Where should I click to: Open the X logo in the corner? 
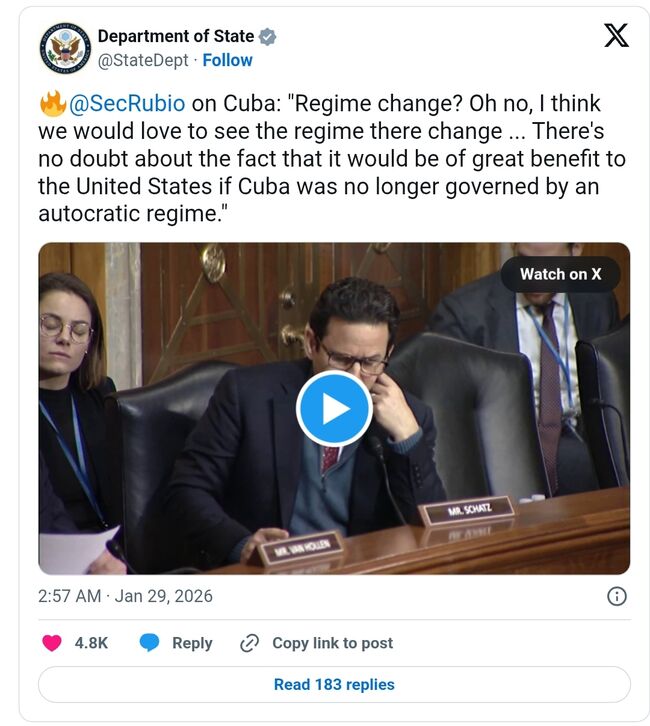pos(616,37)
